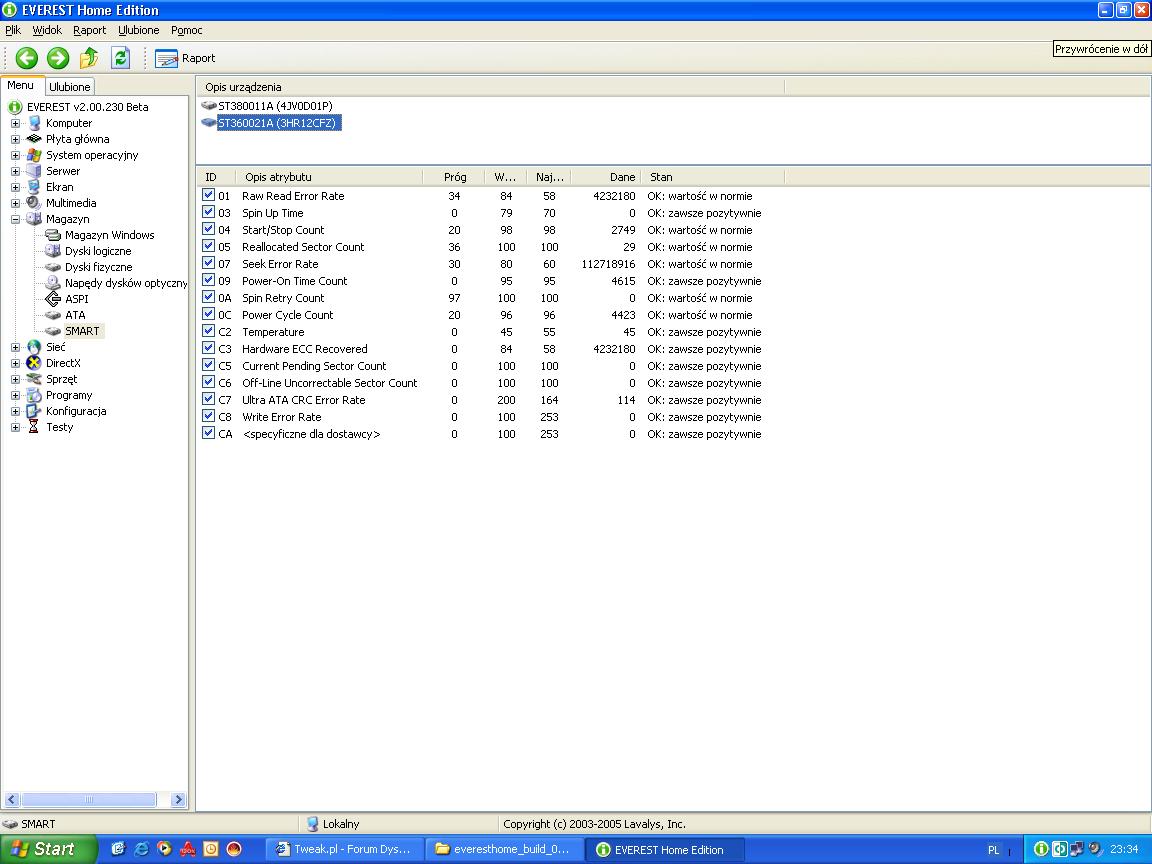
Task: Open Dyski logiczne page
Action: [x=98, y=251]
